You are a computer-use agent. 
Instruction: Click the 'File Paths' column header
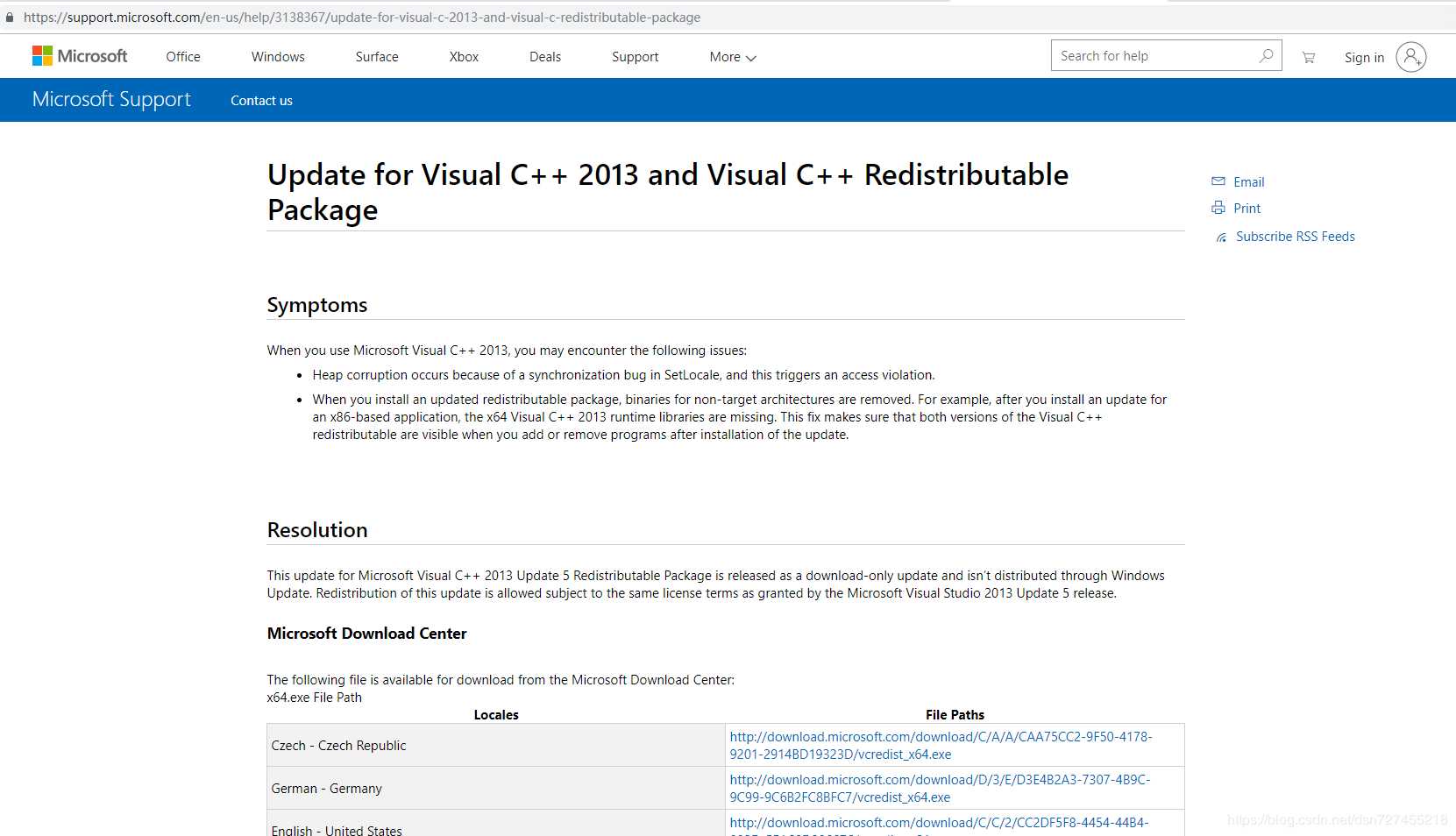(x=955, y=715)
